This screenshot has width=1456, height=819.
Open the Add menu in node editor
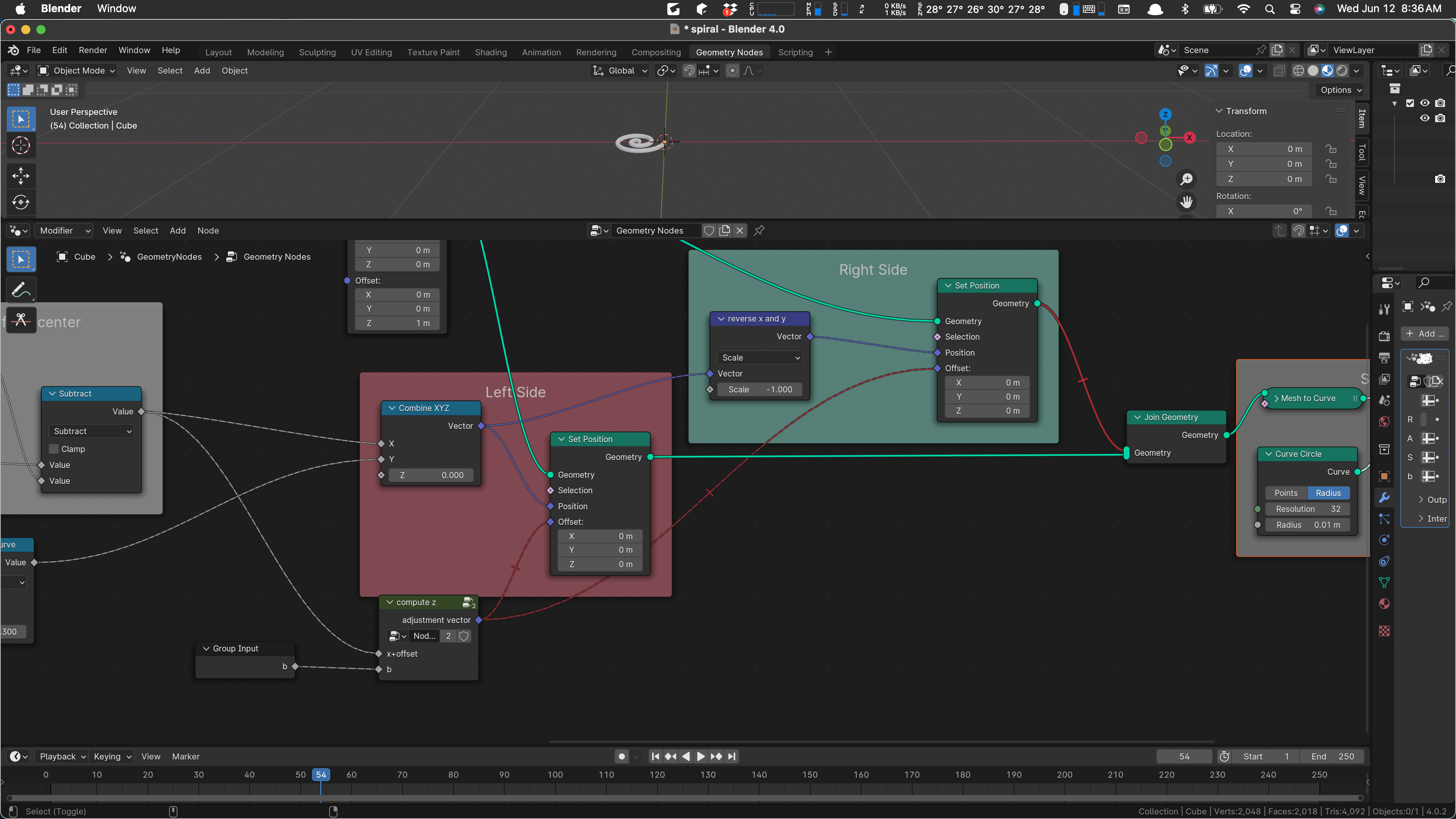(177, 231)
